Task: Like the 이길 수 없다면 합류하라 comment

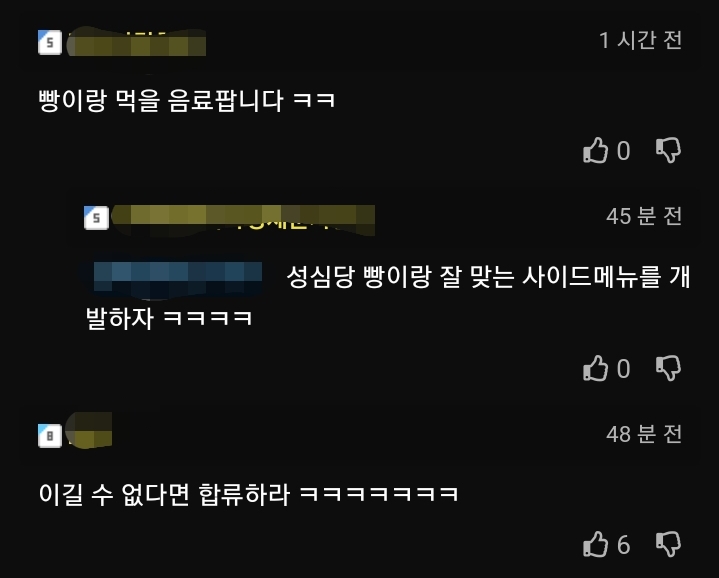Action: coord(595,544)
